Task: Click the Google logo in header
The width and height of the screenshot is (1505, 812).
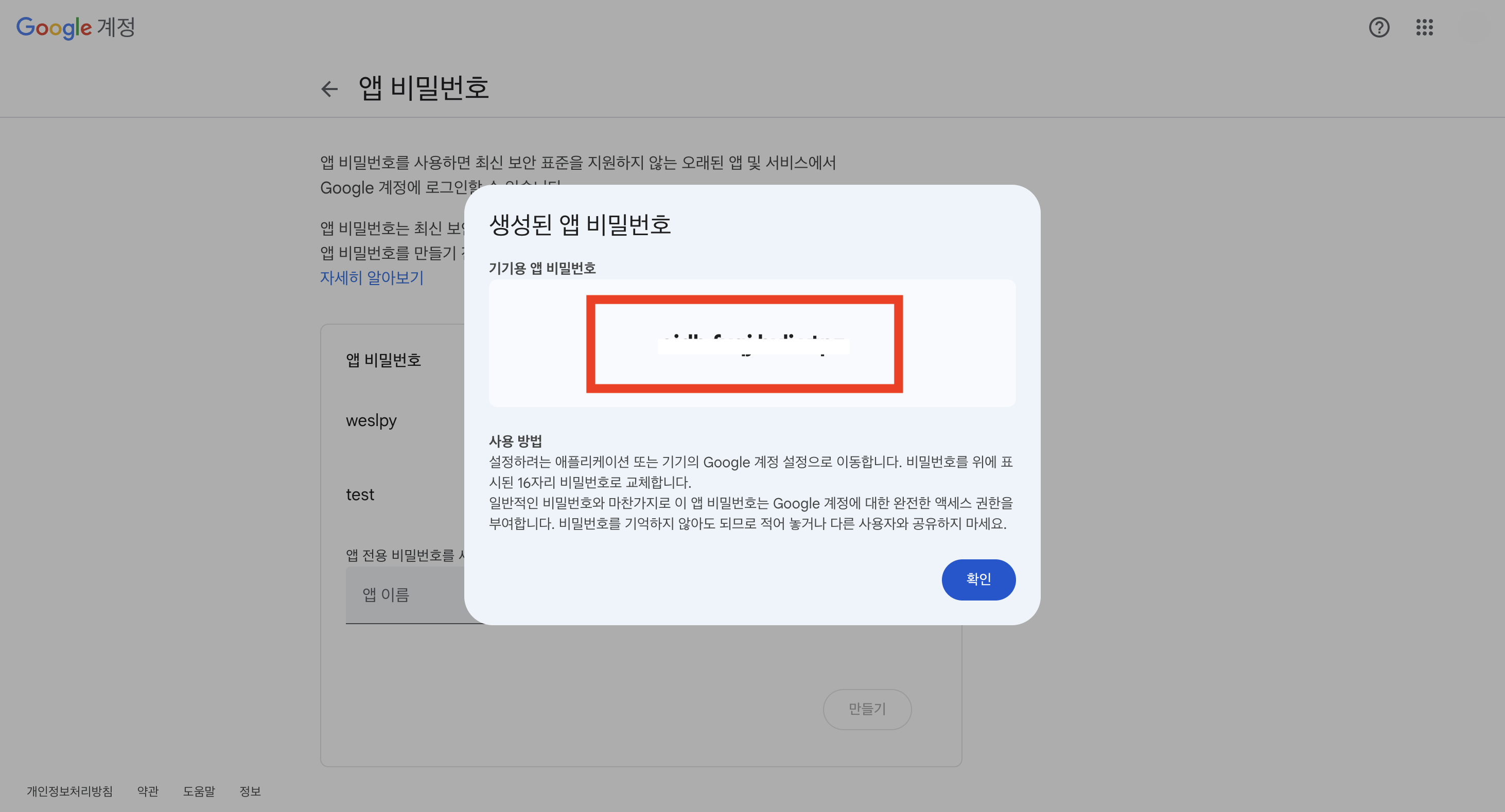Action: coord(54,27)
